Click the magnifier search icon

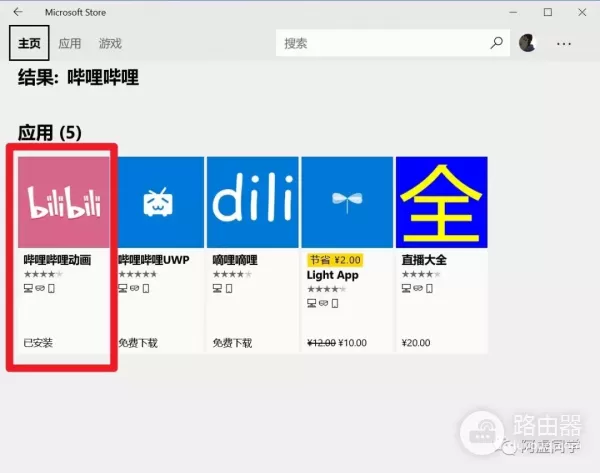[496, 43]
